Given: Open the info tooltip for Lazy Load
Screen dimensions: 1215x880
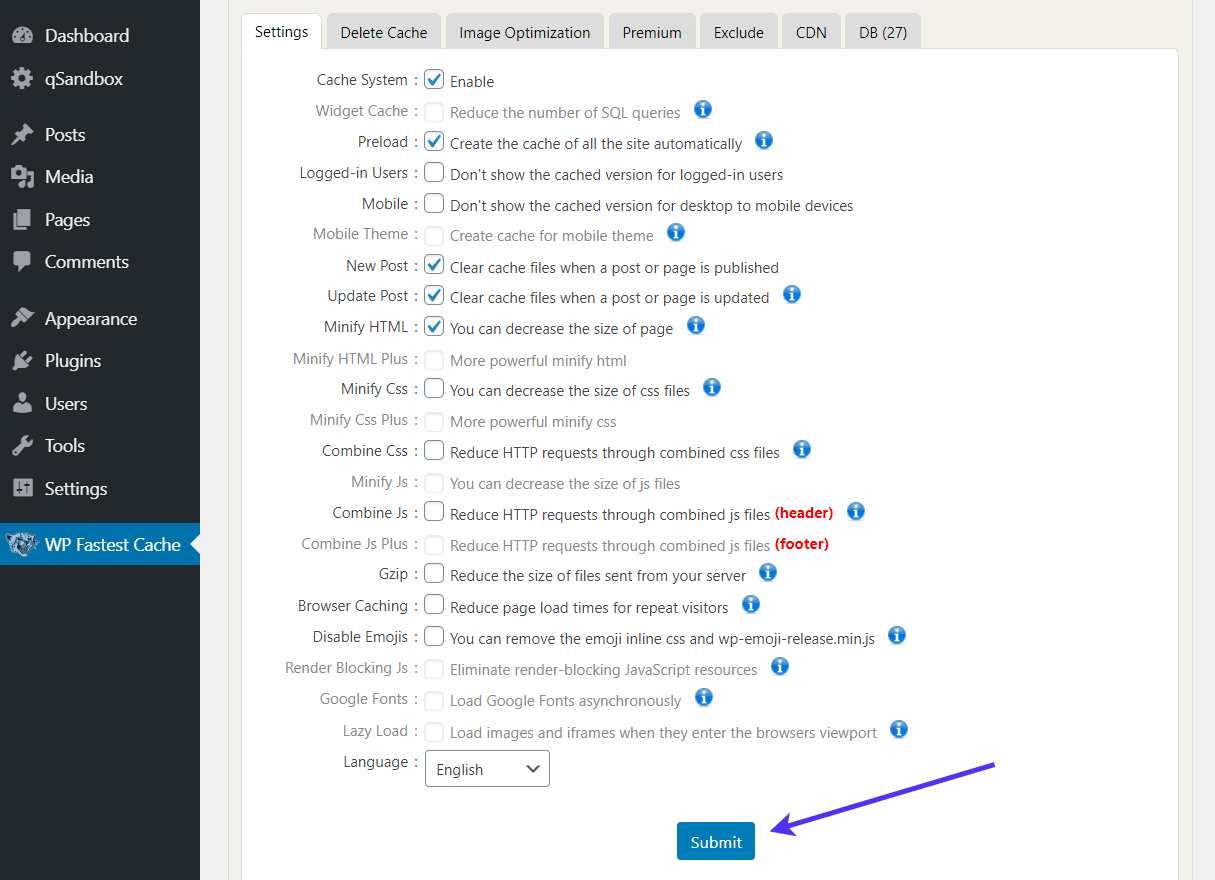Looking at the screenshot, I should (x=898, y=730).
